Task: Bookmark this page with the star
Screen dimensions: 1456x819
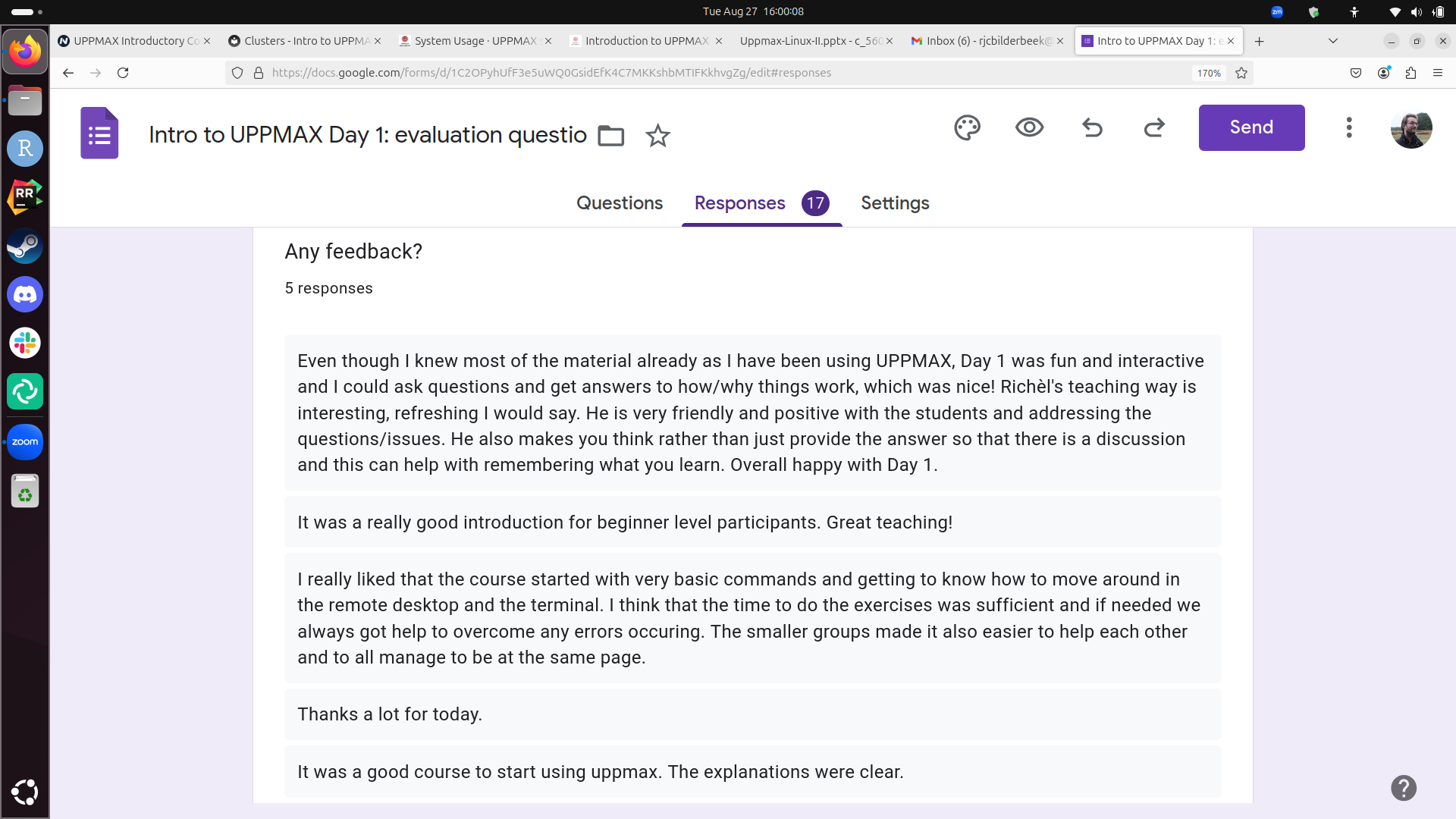Action: pyautogui.click(x=1241, y=73)
